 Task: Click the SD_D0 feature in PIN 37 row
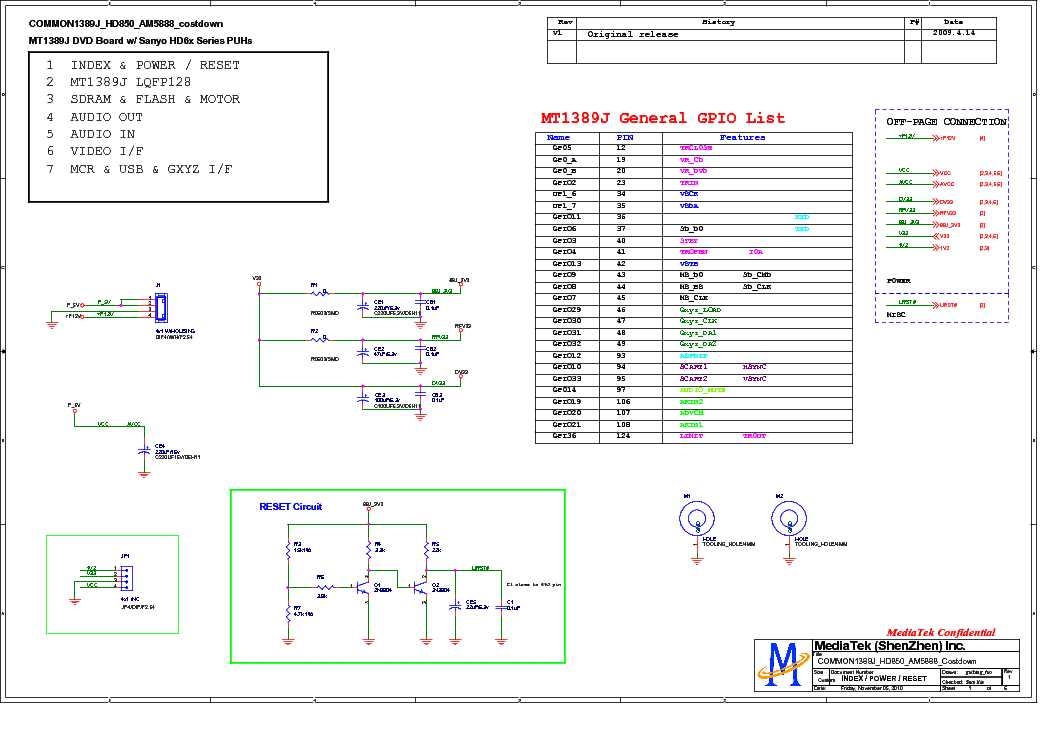click(x=691, y=229)
